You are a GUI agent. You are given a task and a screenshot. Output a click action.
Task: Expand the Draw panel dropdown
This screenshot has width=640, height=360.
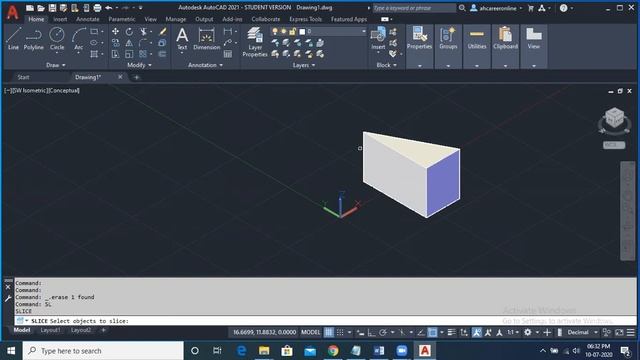[56, 65]
